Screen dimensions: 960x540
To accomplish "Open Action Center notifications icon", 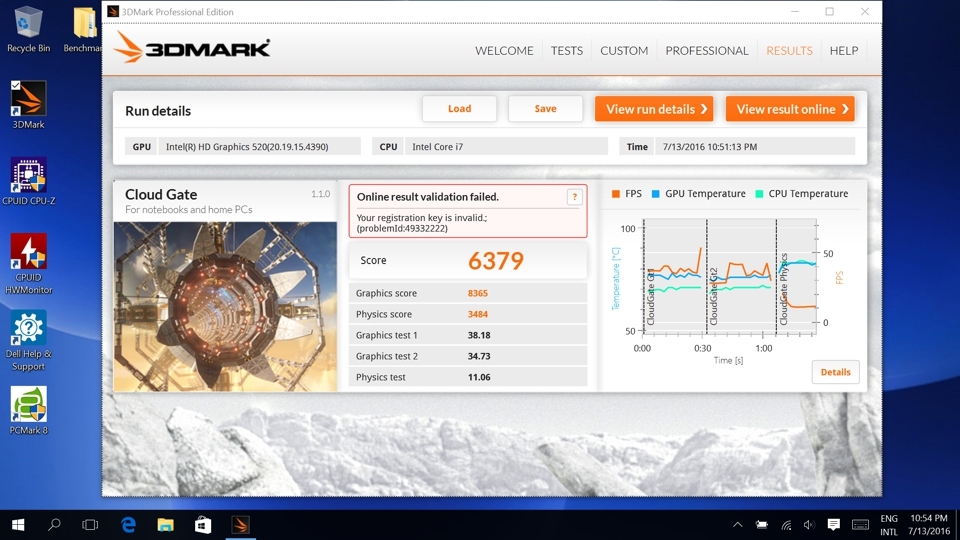I will point(833,525).
